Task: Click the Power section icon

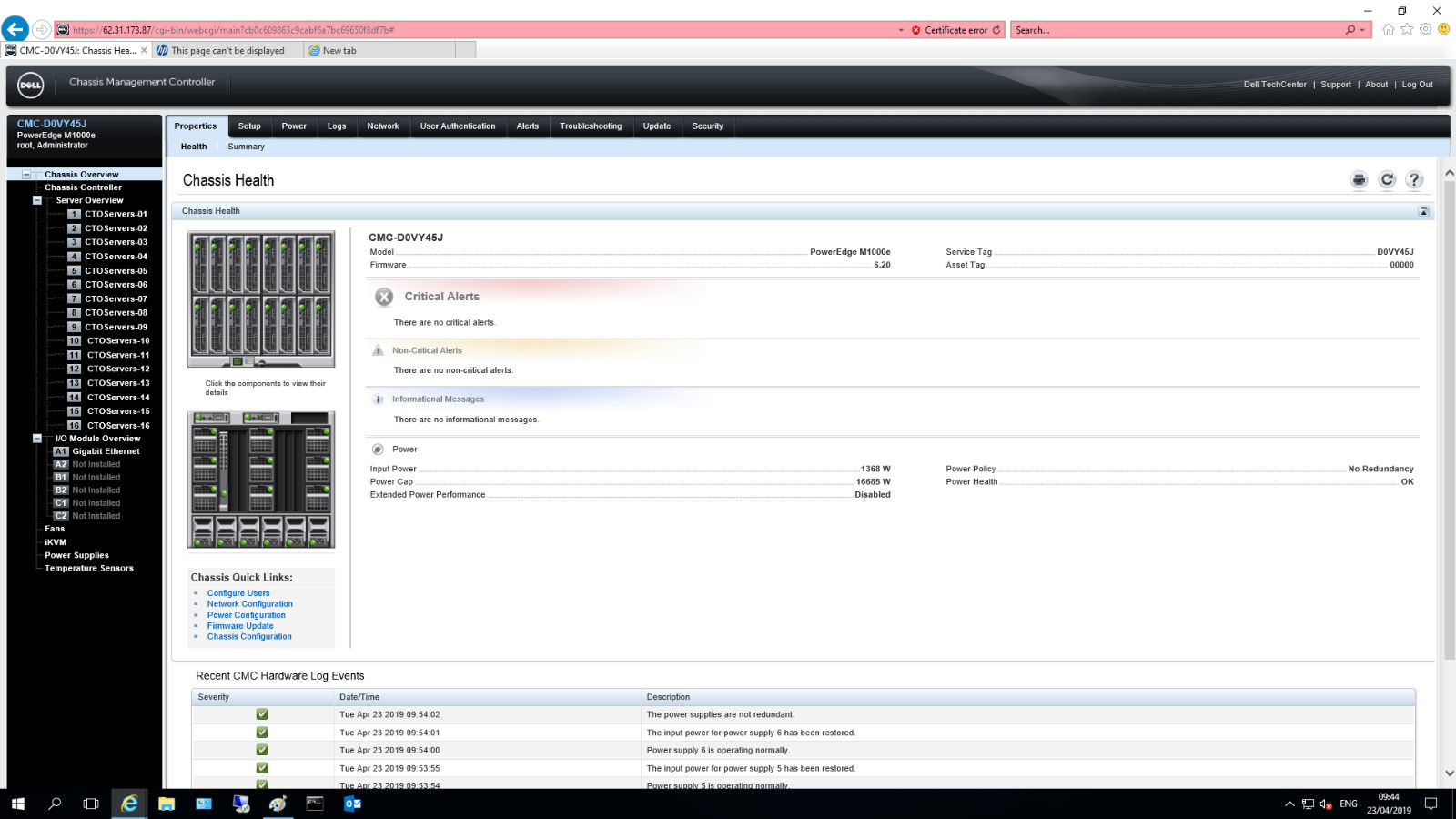Action: tap(378, 450)
